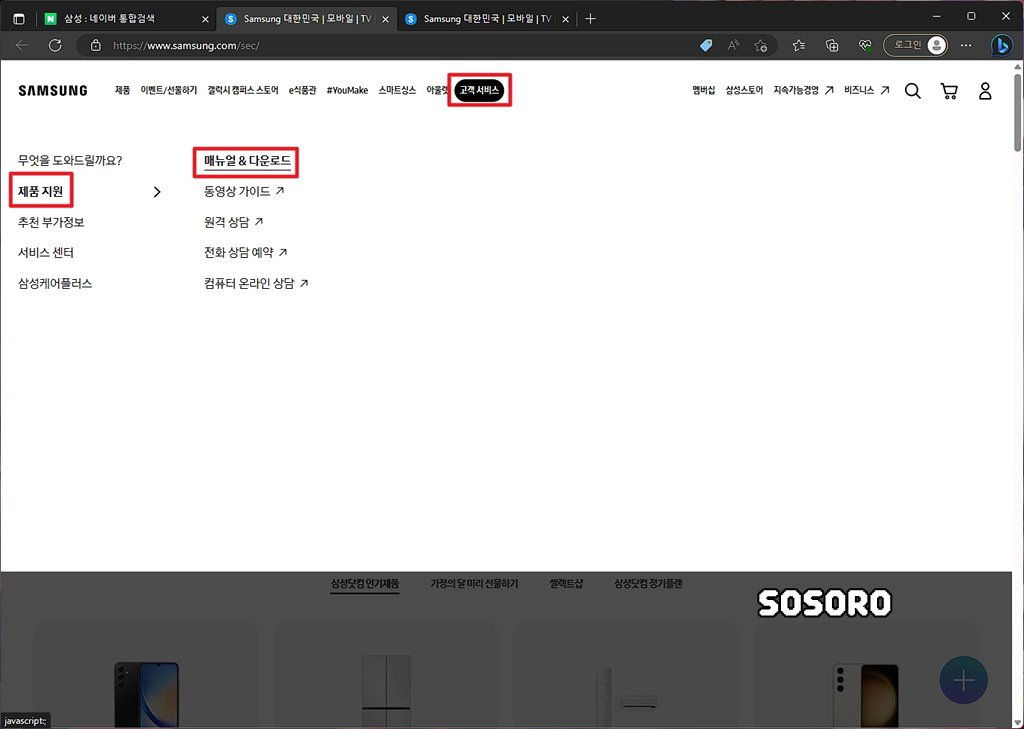Select the 삼성닷컴 인기제품 tab
Image resolution: width=1024 pixels, height=729 pixels.
tap(364, 584)
